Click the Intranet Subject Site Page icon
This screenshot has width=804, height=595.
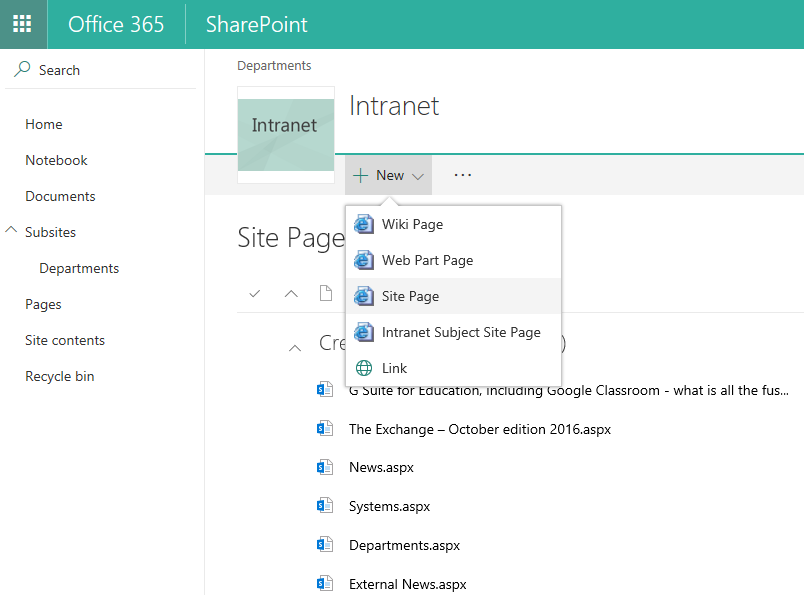click(x=364, y=332)
